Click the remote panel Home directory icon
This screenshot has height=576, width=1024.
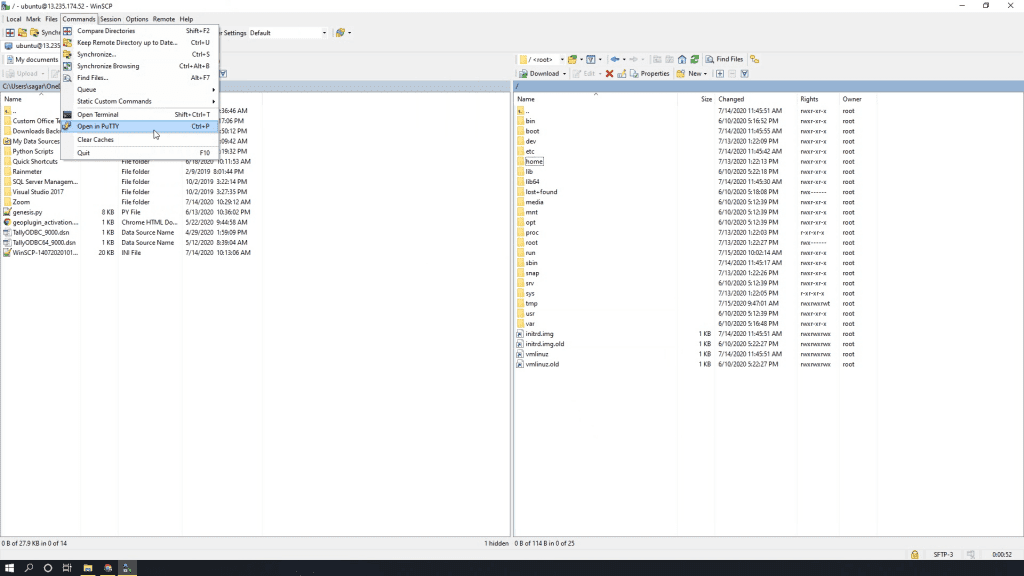682,59
